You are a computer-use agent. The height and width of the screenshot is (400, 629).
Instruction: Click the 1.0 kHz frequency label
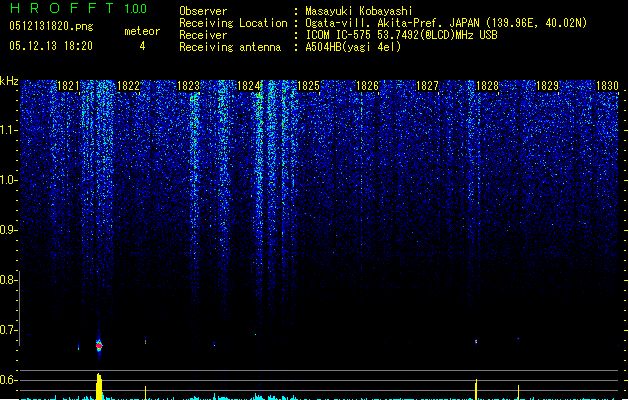[x=8, y=180]
